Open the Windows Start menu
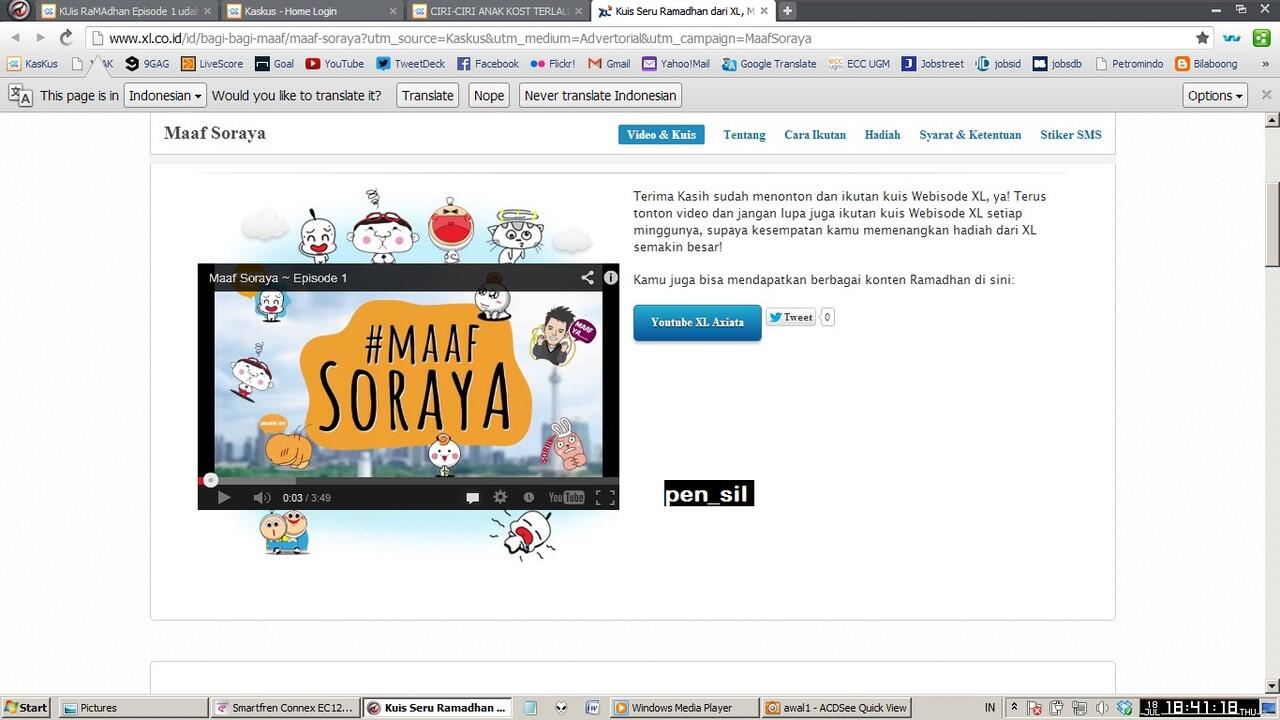This screenshot has height=720, width=1280. coord(25,707)
